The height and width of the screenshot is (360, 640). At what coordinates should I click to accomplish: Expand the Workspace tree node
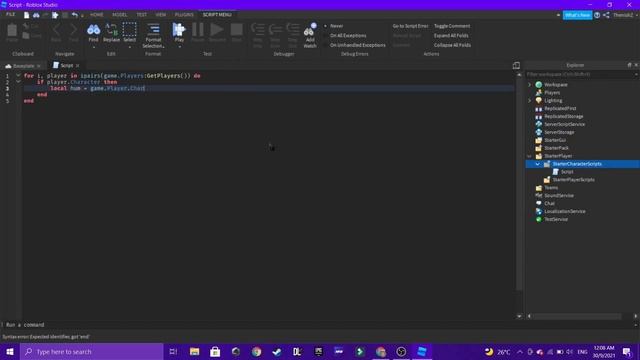pos(530,84)
